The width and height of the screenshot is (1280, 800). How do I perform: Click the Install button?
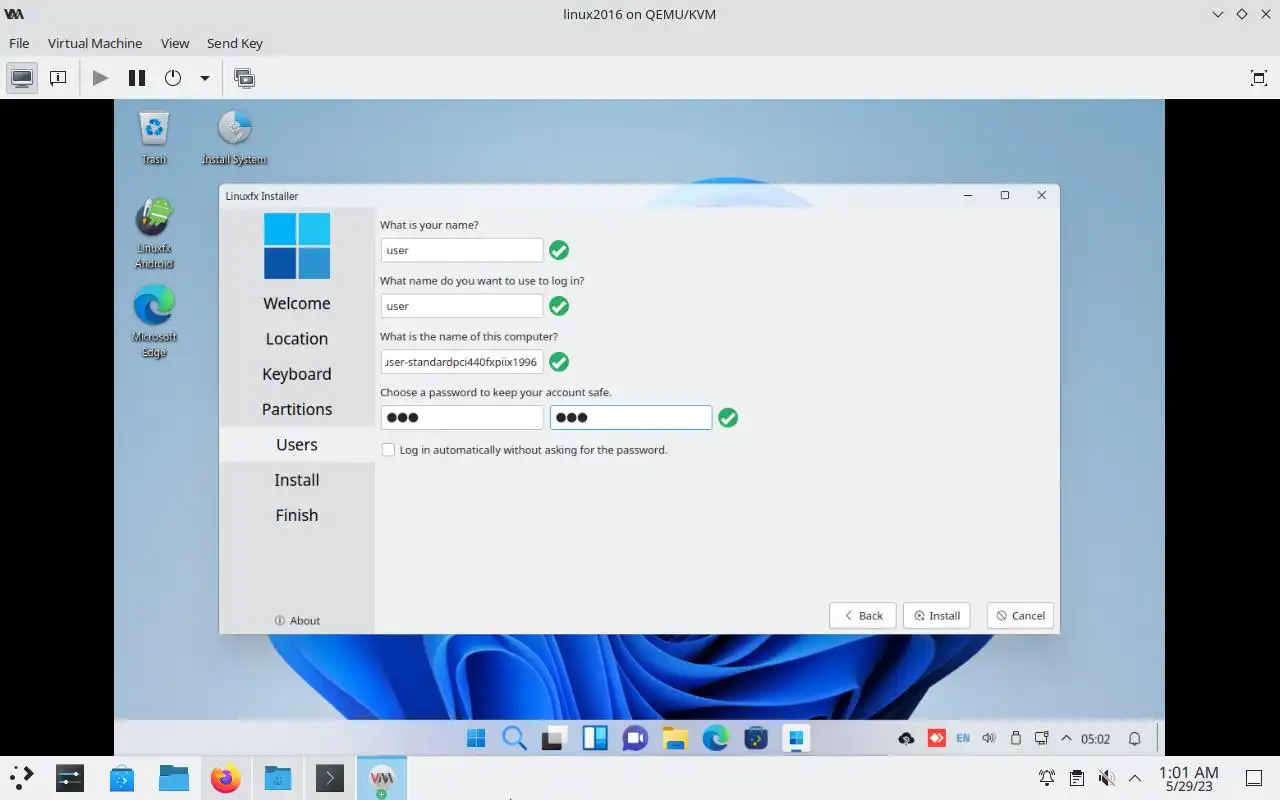[936, 616]
